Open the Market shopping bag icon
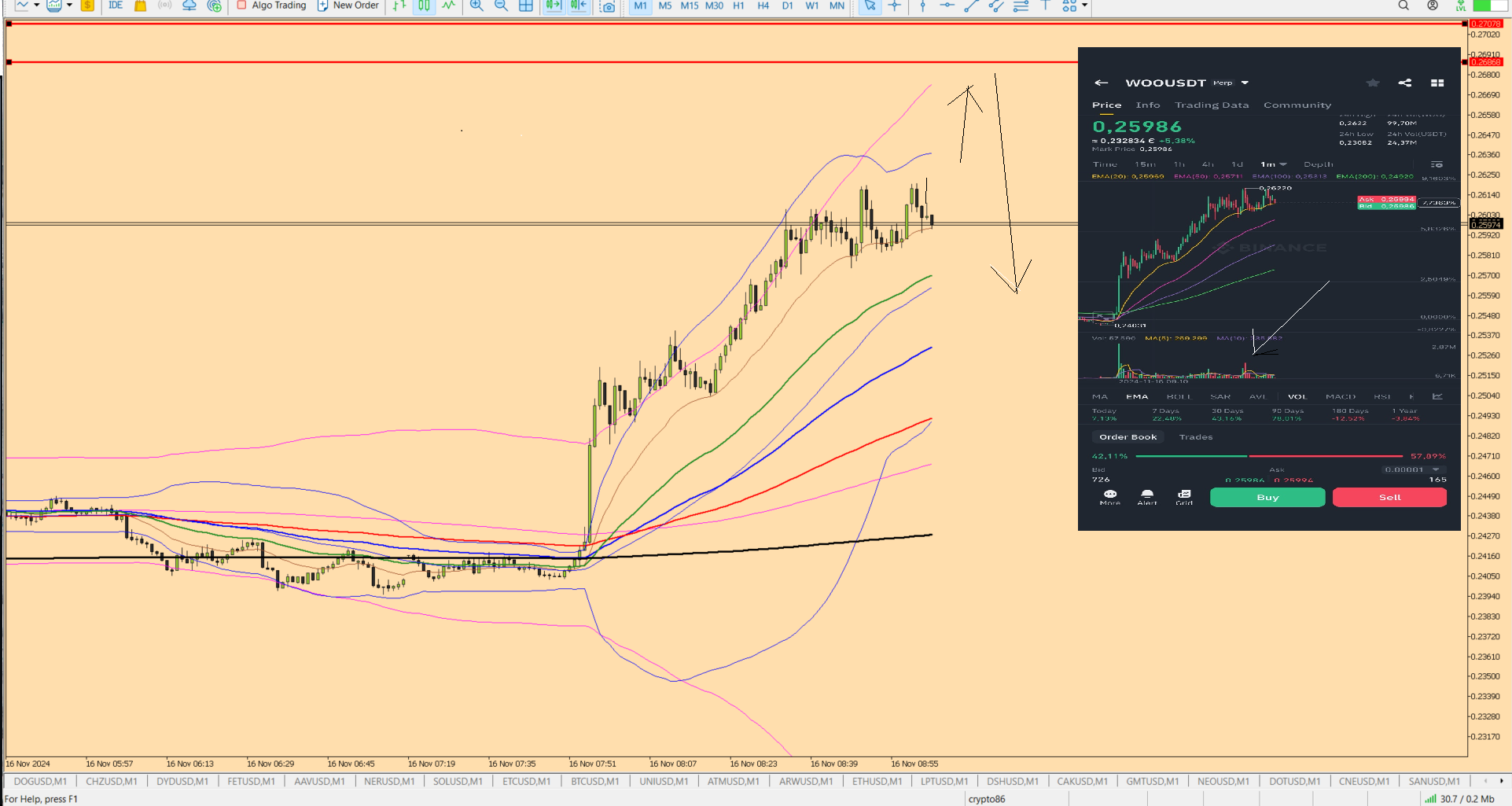The height and width of the screenshot is (806, 1512). pyautogui.click(x=141, y=6)
